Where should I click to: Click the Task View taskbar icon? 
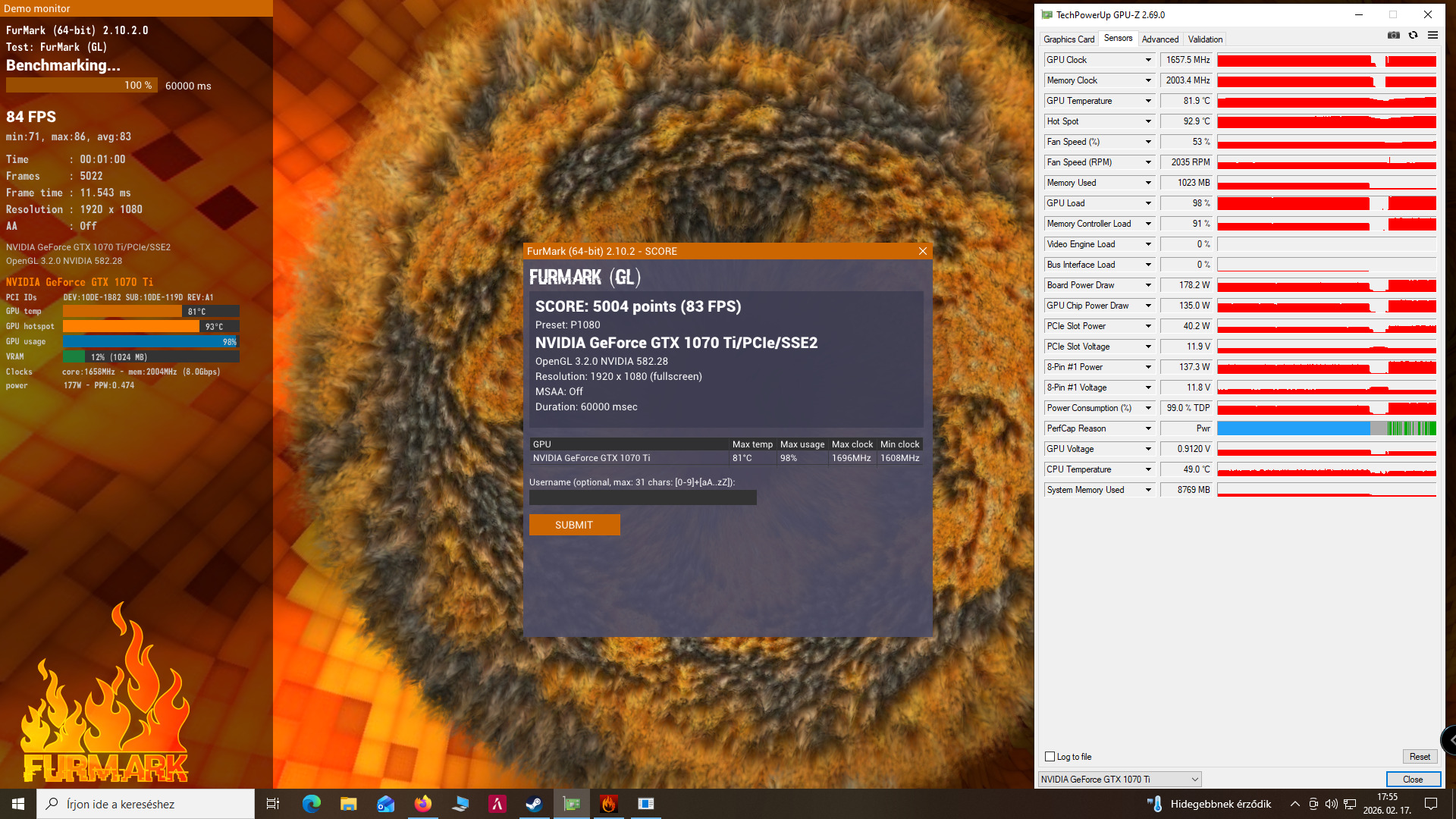[273, 804]
